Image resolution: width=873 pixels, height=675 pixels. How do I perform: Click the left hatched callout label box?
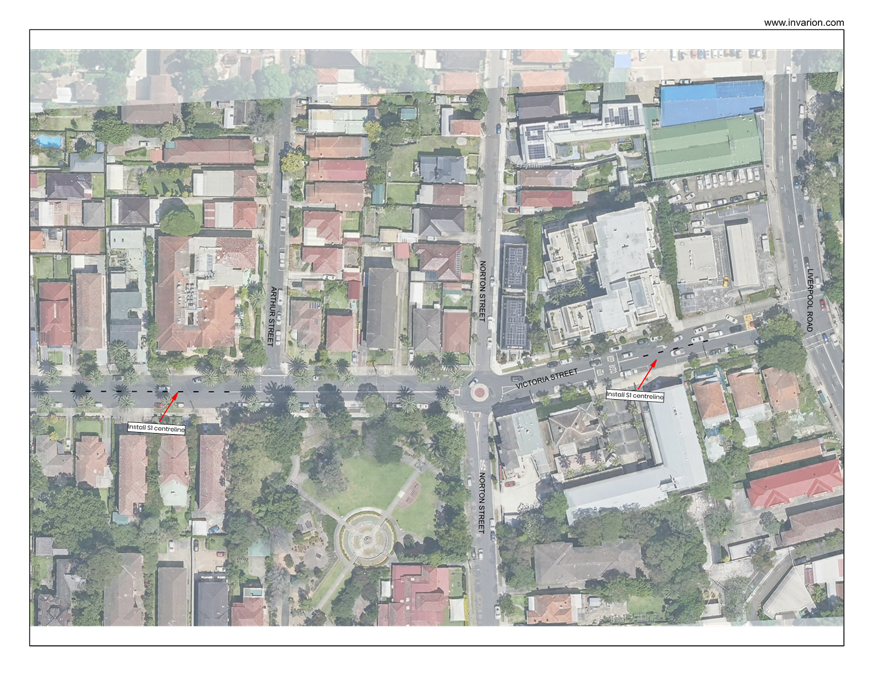157,428
